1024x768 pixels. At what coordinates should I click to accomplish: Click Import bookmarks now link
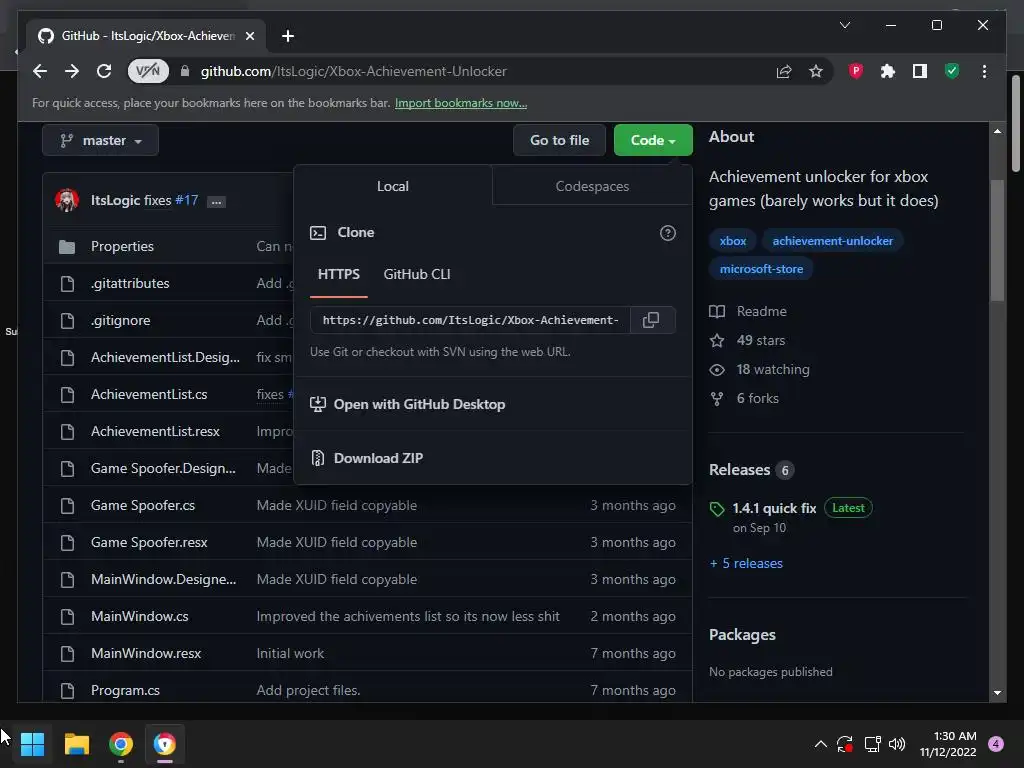[x=461, y=103]
